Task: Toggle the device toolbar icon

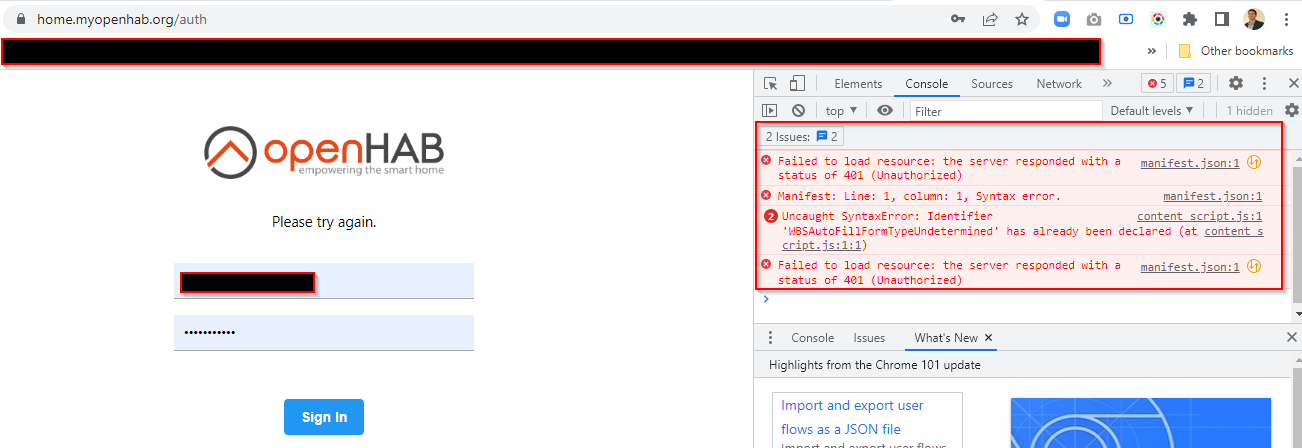Action: [x=797, y=84]
